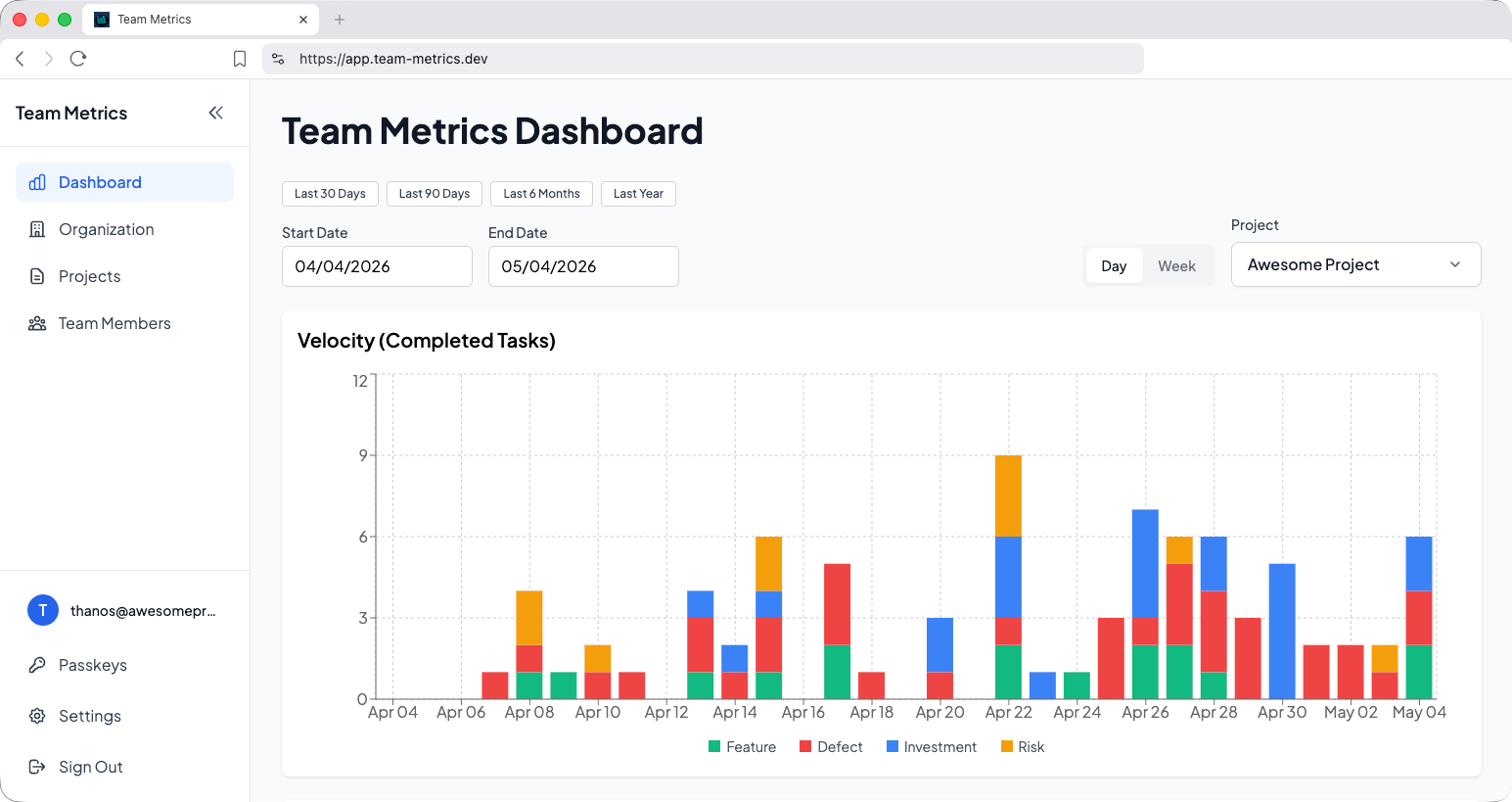Screen dimensions: 1512x802
Task: Open Settings from the sidebar
Action: 124,716
